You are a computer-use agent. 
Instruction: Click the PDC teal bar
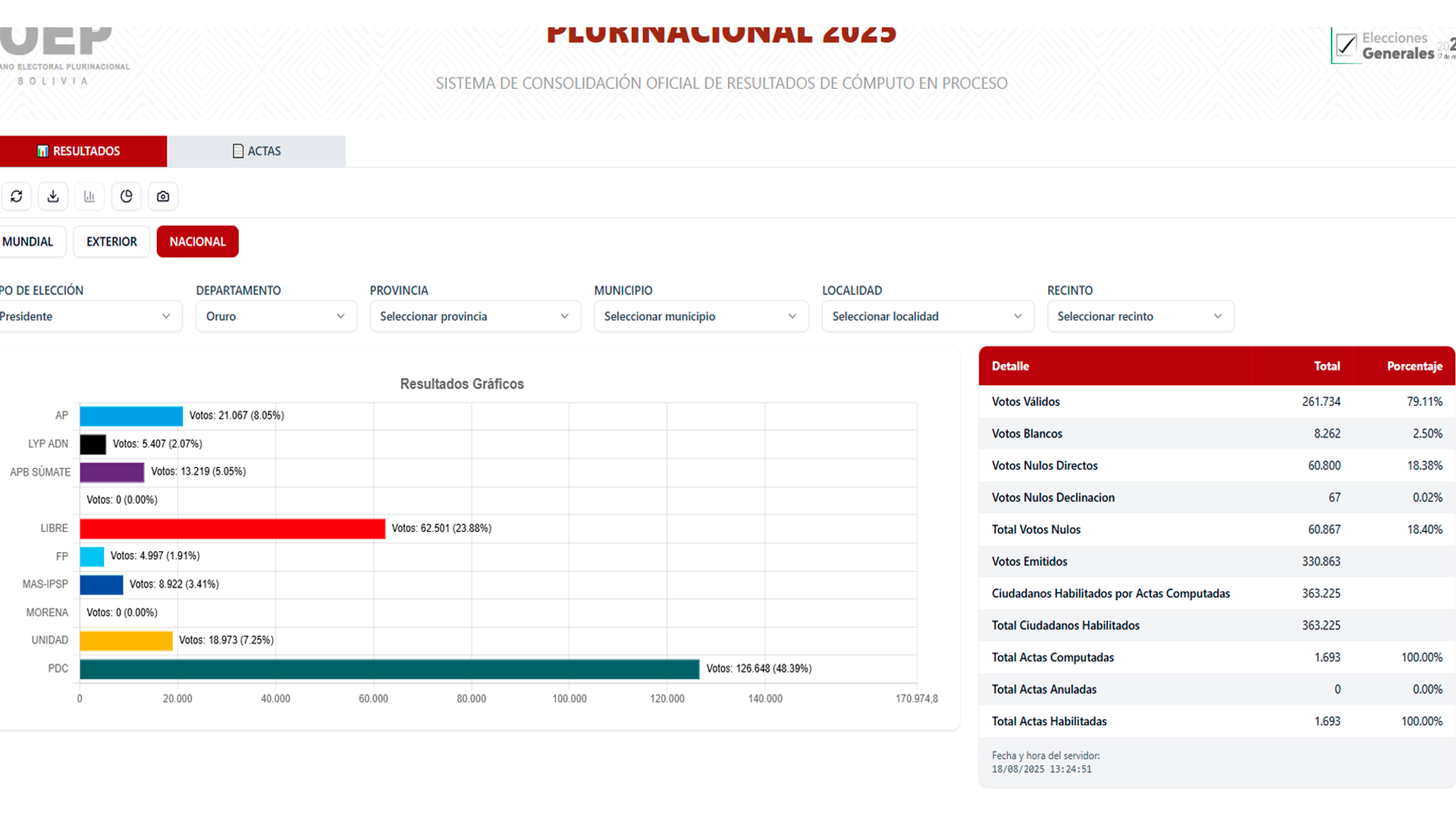[390, 669]
